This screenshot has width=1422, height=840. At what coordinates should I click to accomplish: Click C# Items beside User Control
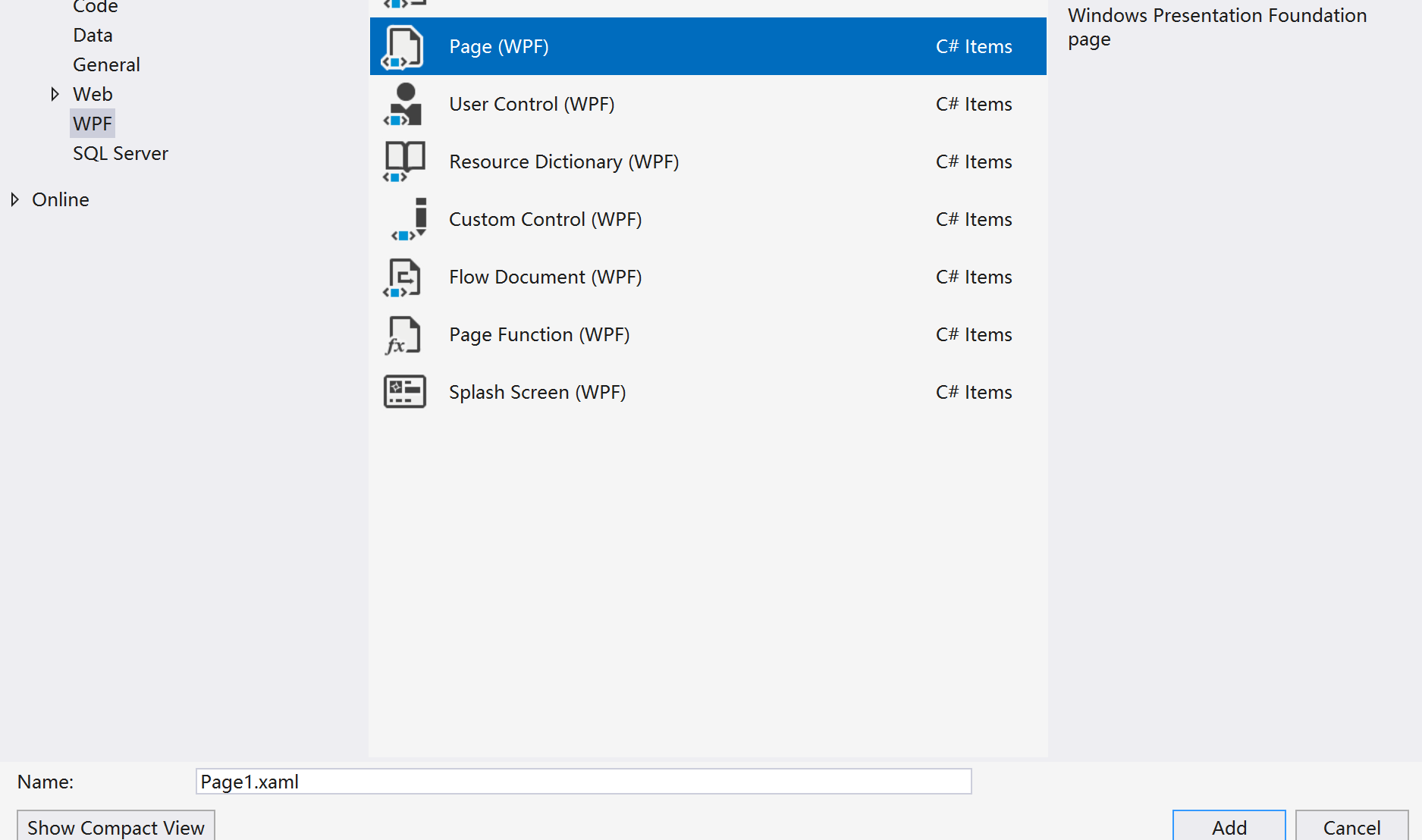(974, 104)
